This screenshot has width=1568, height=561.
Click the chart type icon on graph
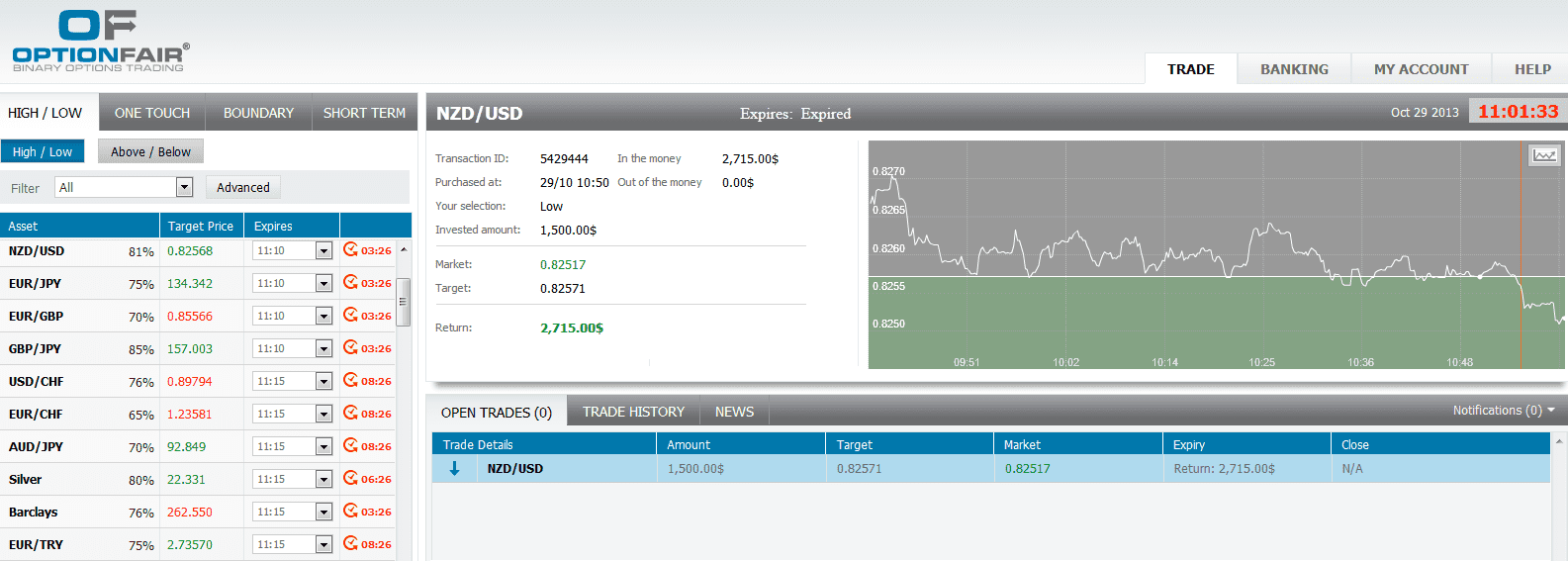[1543, 155]
